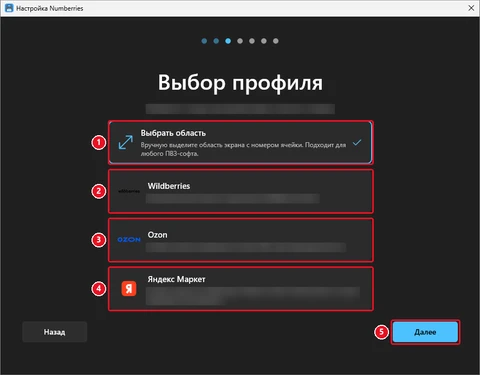
Task: Click the area-selection arrows icon
Action: tap(126, 143)
